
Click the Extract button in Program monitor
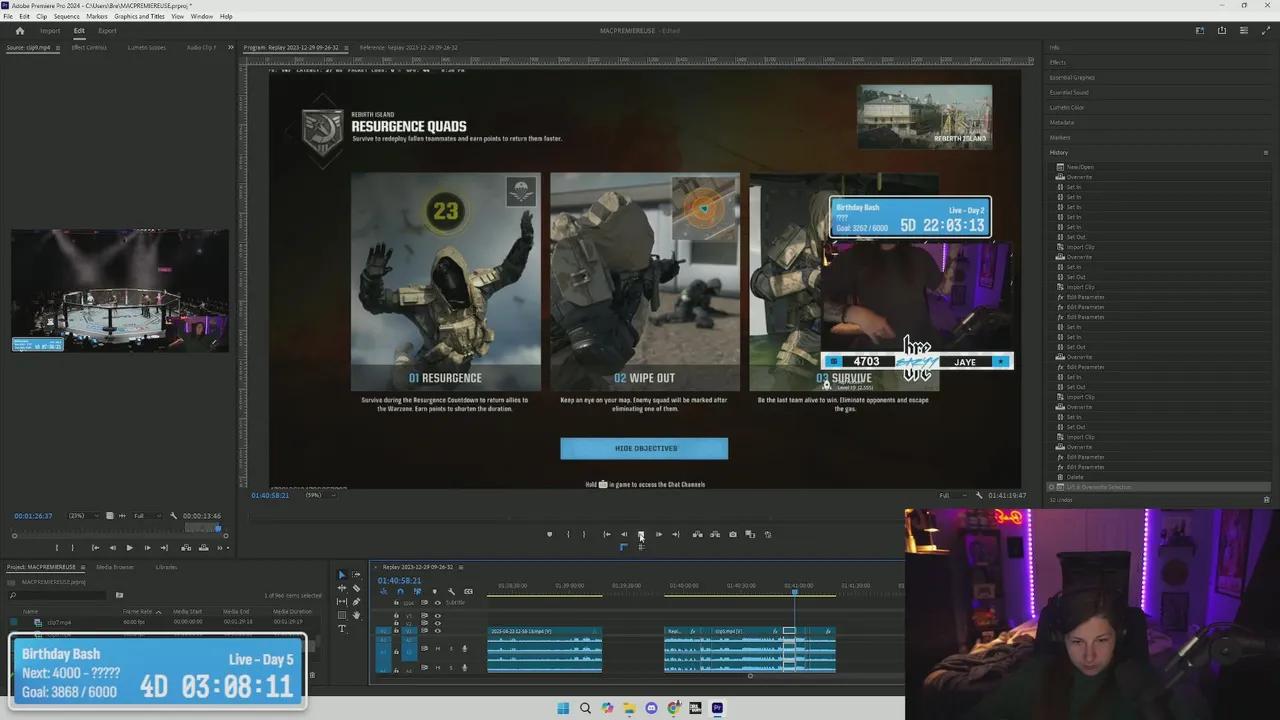point(715,534)
